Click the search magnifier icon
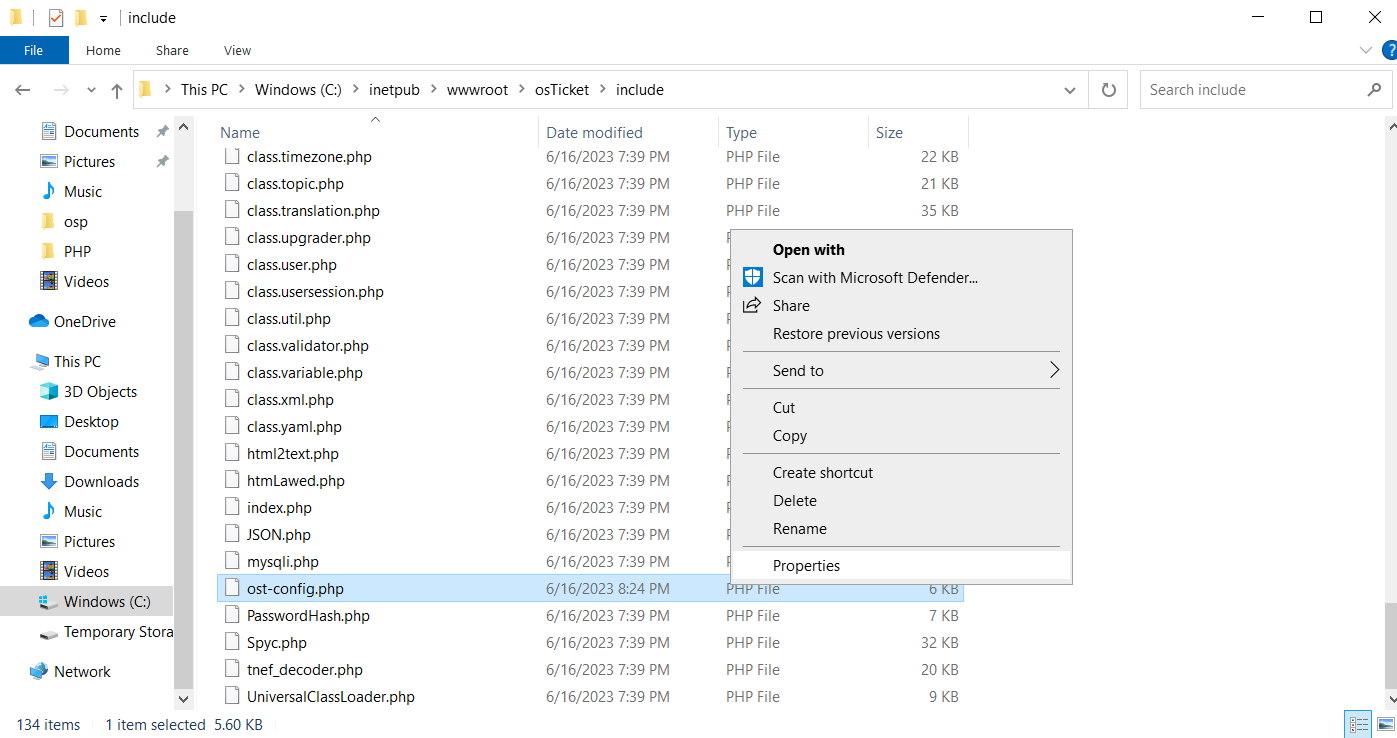The width and height of the screenshot is (1397, 738). tap(1374, 89)
